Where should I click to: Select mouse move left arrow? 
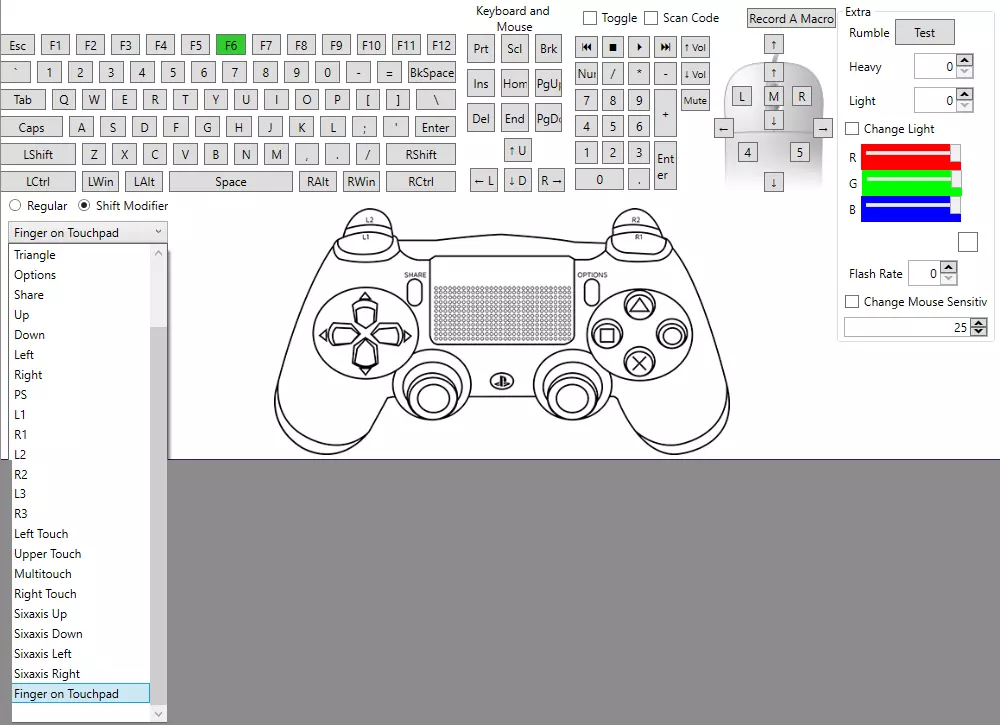tap(723, 129)
